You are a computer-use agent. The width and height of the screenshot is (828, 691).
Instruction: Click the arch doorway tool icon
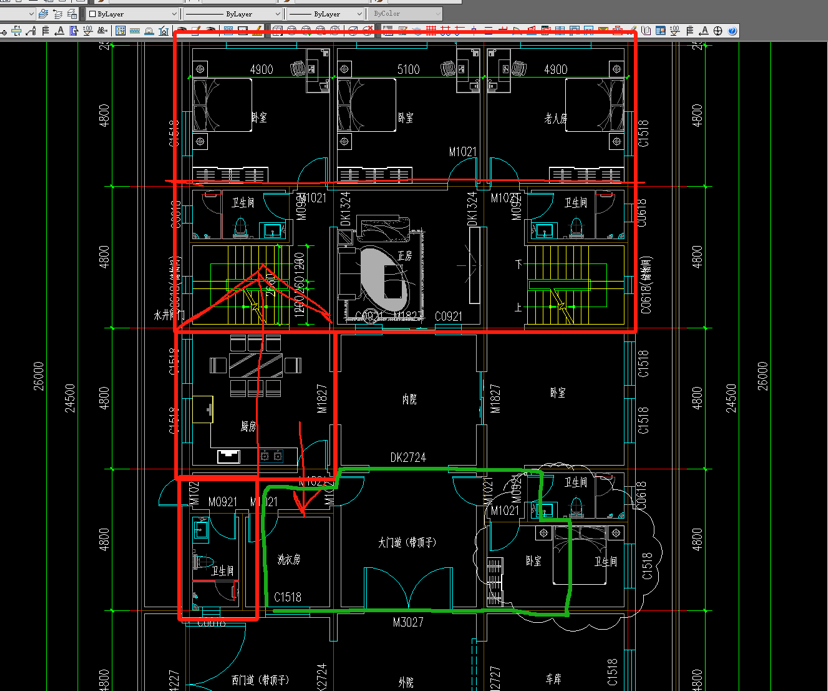pos(149,31)
